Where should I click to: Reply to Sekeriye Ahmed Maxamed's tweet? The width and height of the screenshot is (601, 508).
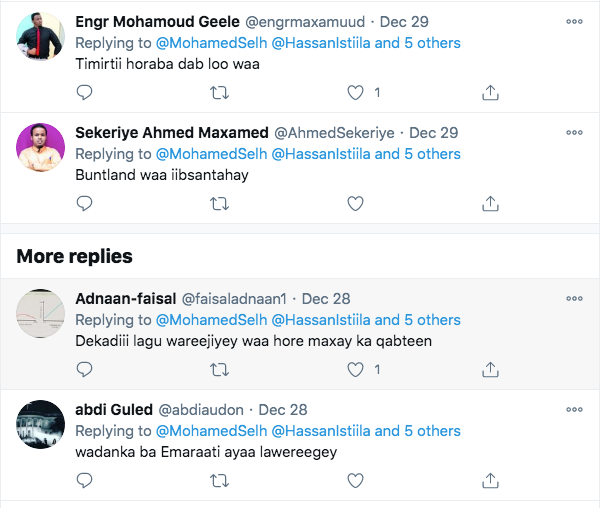point(85,203)
